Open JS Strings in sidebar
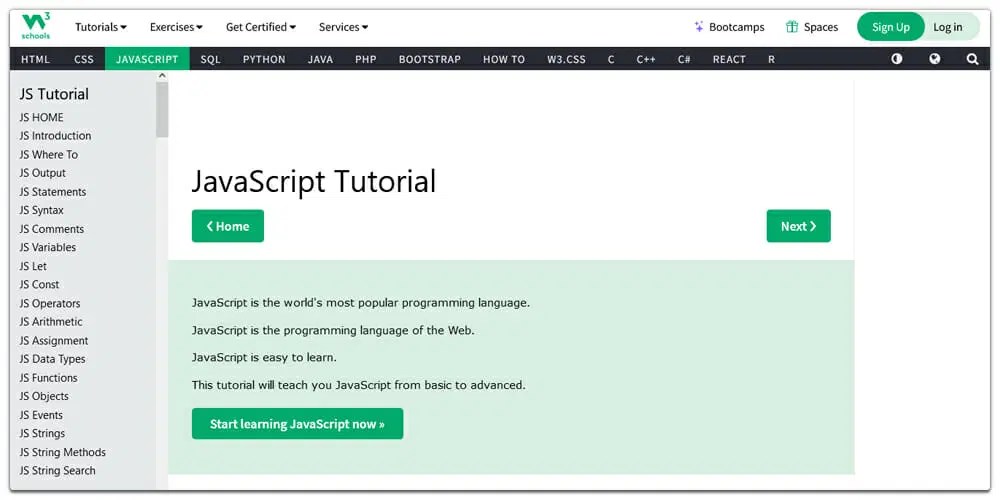This screenshot has height=500, width=1000. click(x=42, y=434)
